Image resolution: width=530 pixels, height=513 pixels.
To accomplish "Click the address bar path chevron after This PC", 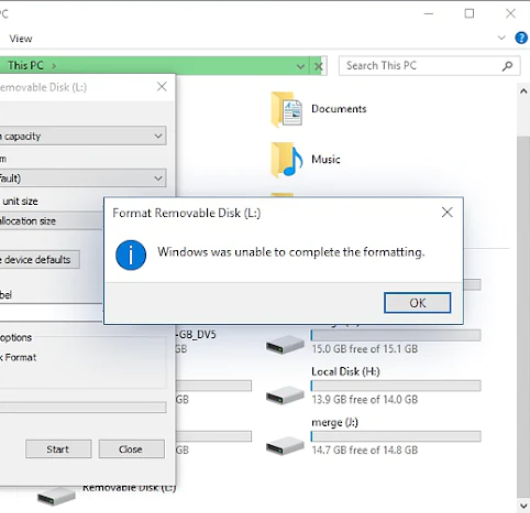I will pyautogui.click(x=54, y=66).
